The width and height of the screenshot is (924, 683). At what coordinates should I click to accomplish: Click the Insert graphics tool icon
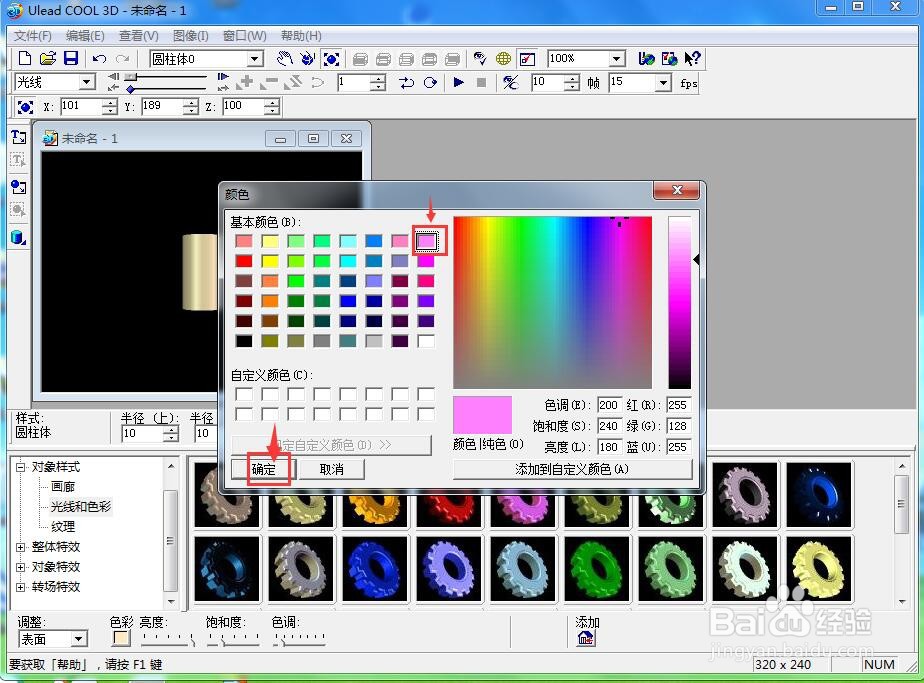[x=18, y=187]
